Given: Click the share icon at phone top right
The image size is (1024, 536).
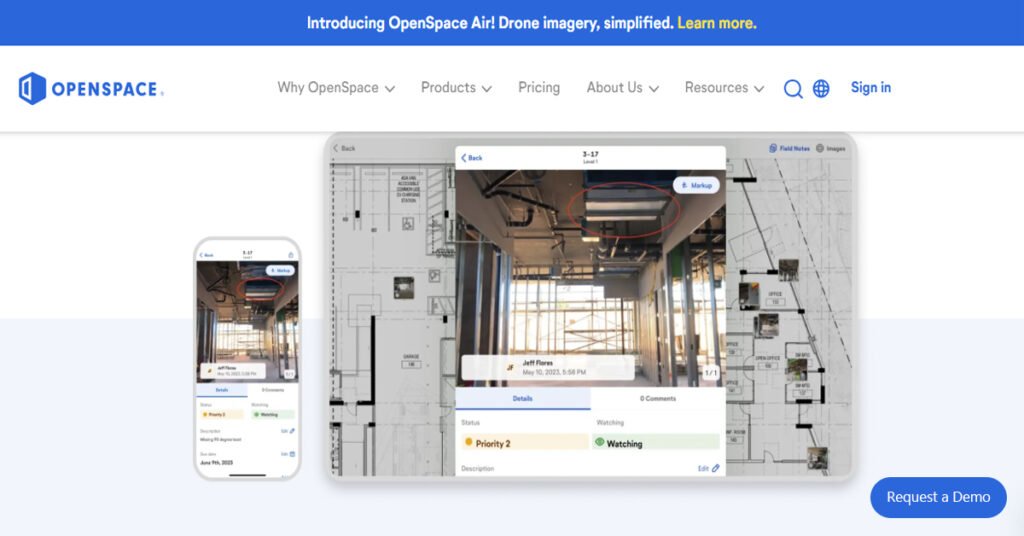Looking at the screenshot, I should pyautogui.click(x=291, y=255).
